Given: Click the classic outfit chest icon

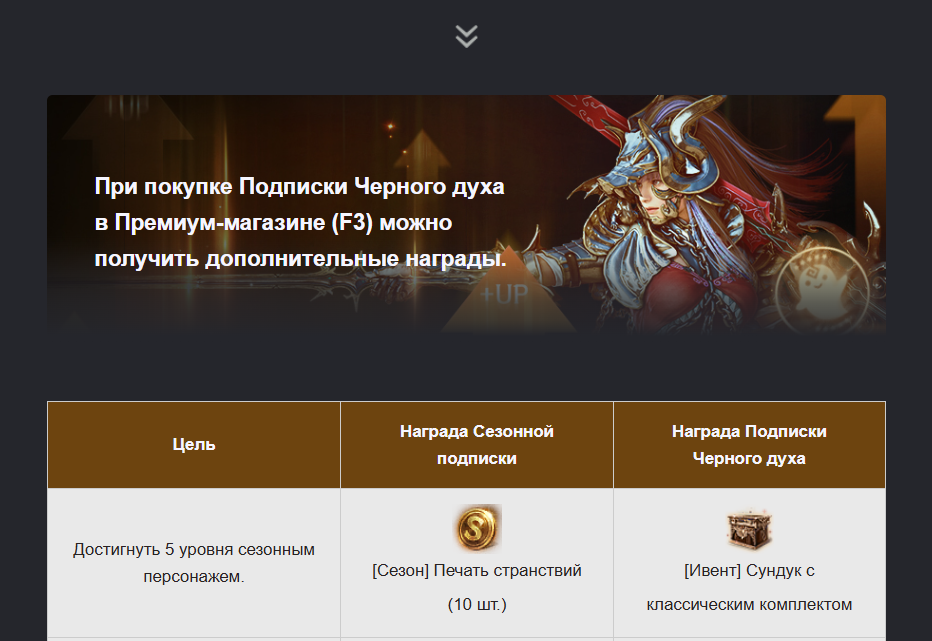Looking at the screenshot, I should 749,529.
